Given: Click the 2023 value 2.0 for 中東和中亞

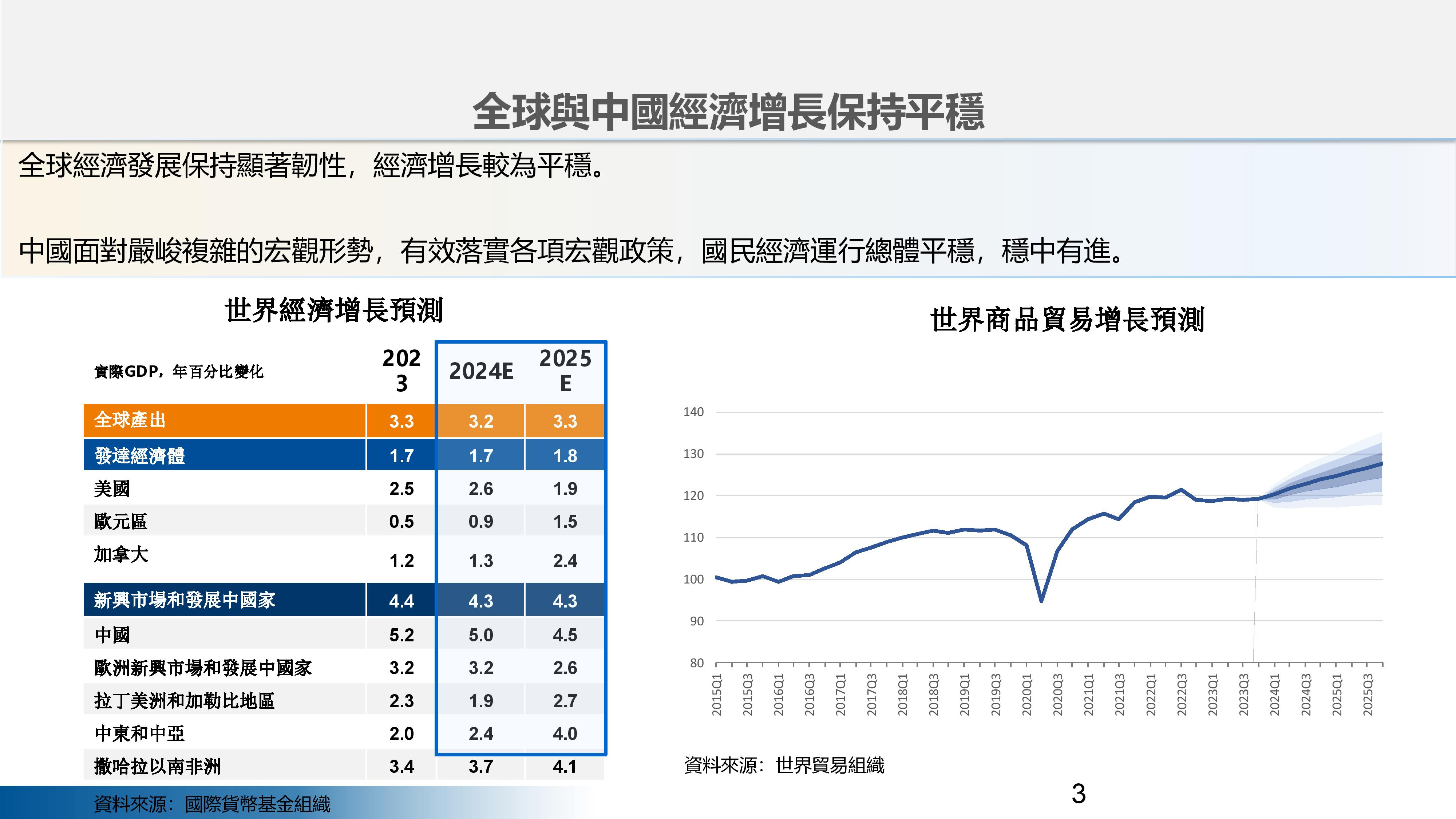Looking at the screenshot, I should click(x=401, y=734).
